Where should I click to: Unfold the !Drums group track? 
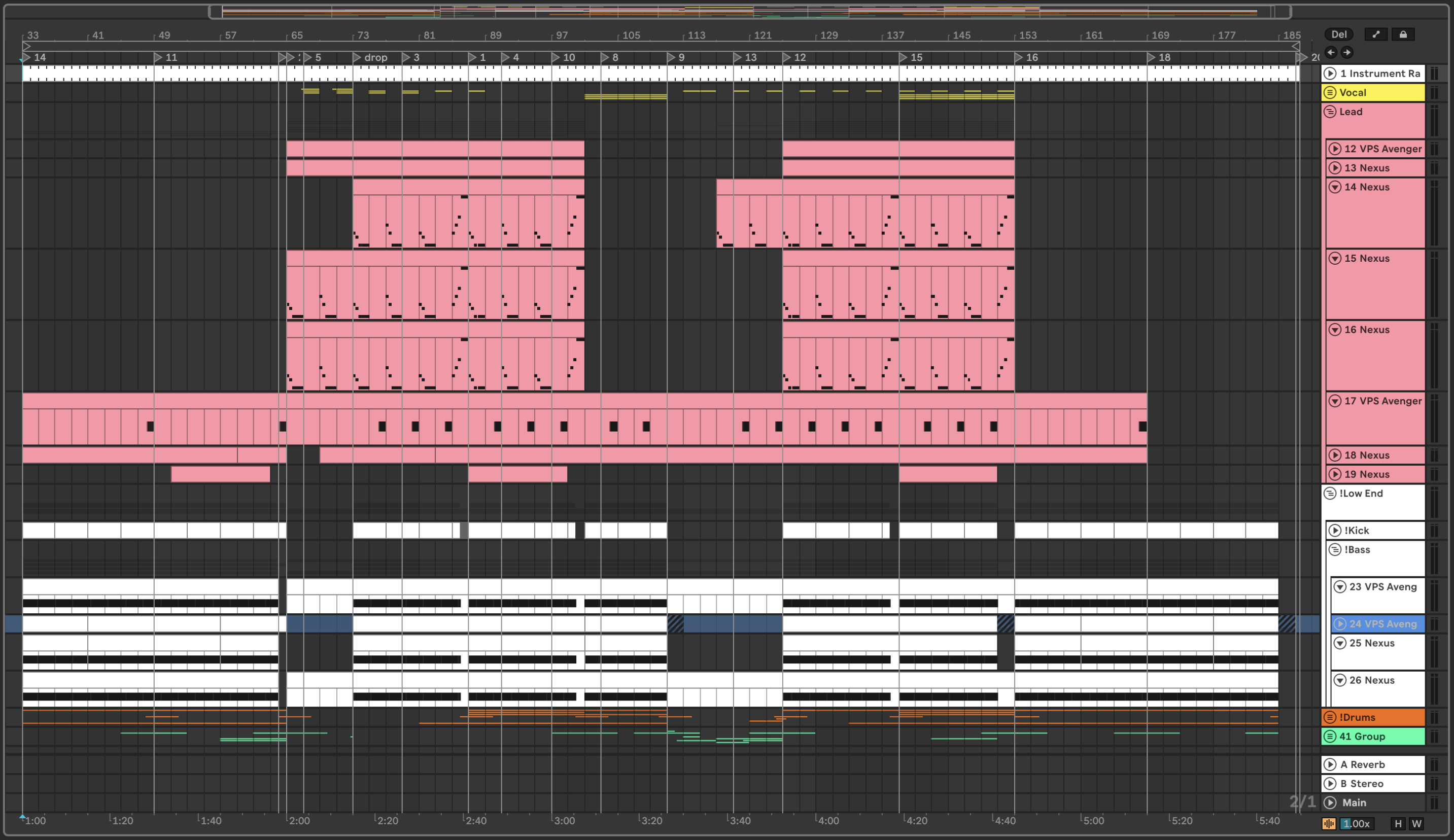tap(1330, 717)
